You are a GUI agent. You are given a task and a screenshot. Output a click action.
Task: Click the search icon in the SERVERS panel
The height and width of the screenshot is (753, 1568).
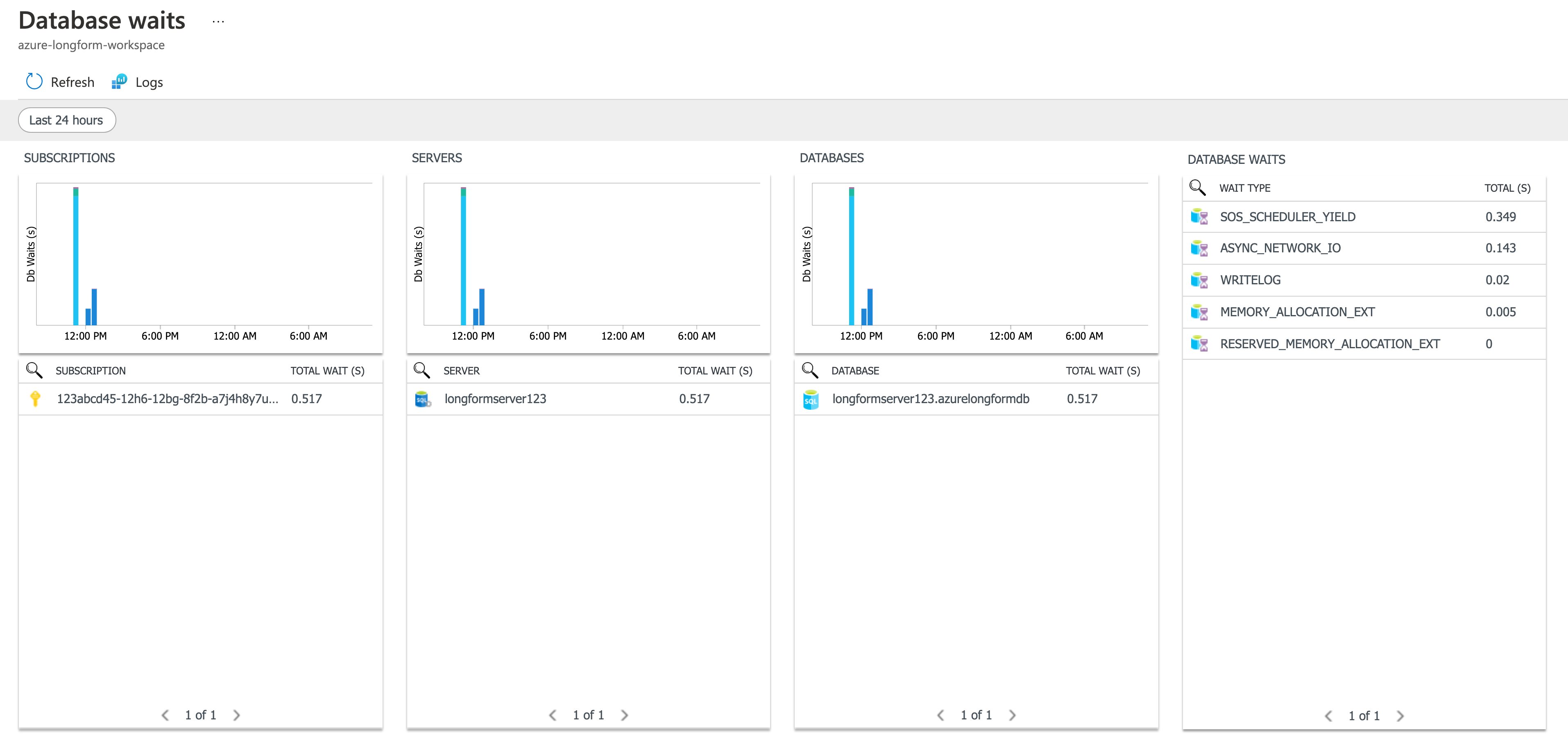pos(422,370)
